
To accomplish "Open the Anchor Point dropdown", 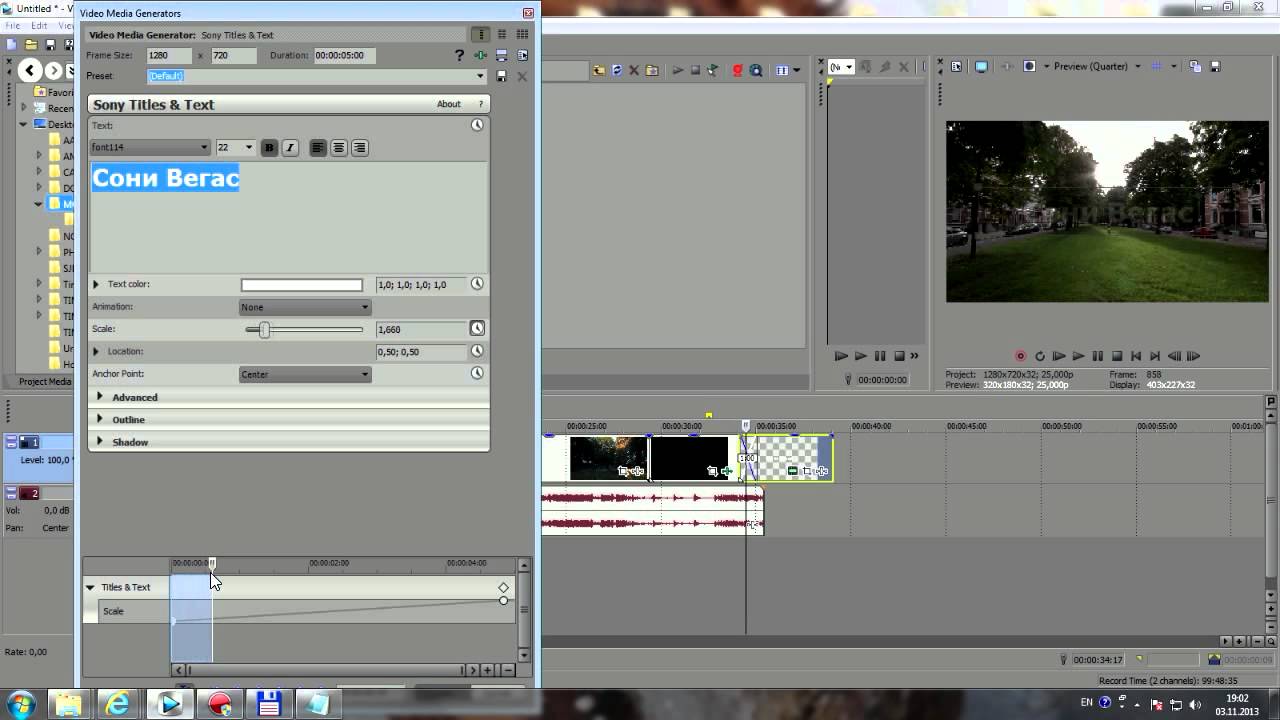I will [305, 374].
